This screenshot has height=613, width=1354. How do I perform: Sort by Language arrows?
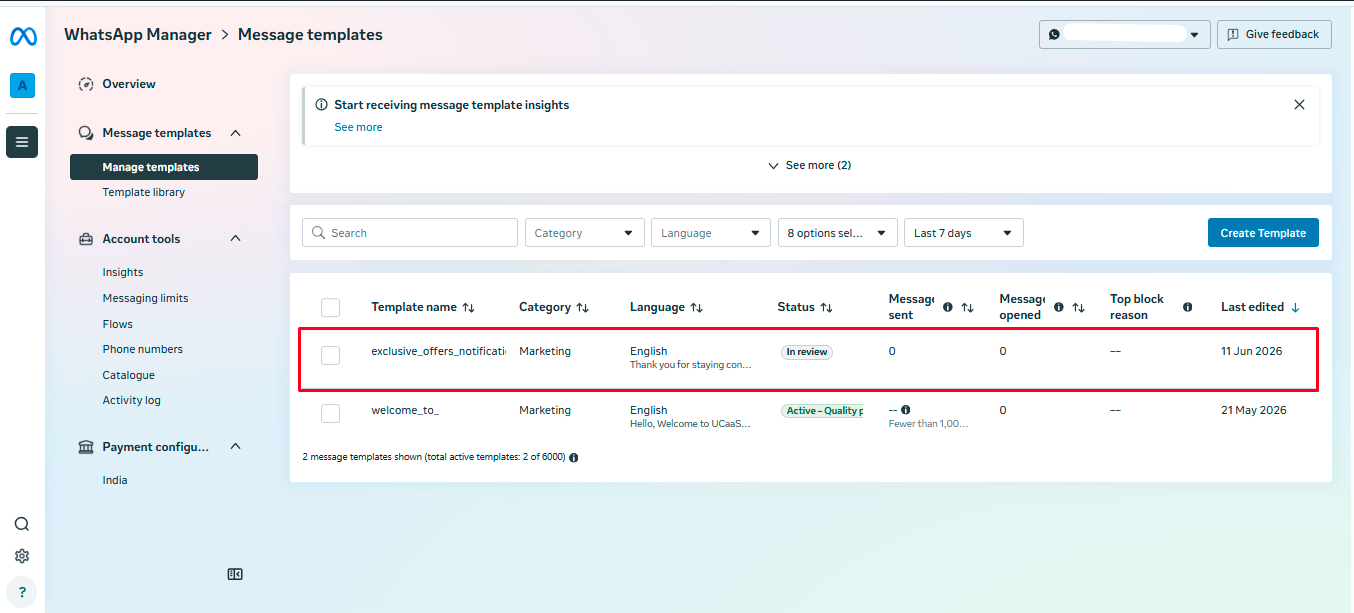[x=697, y=308]
